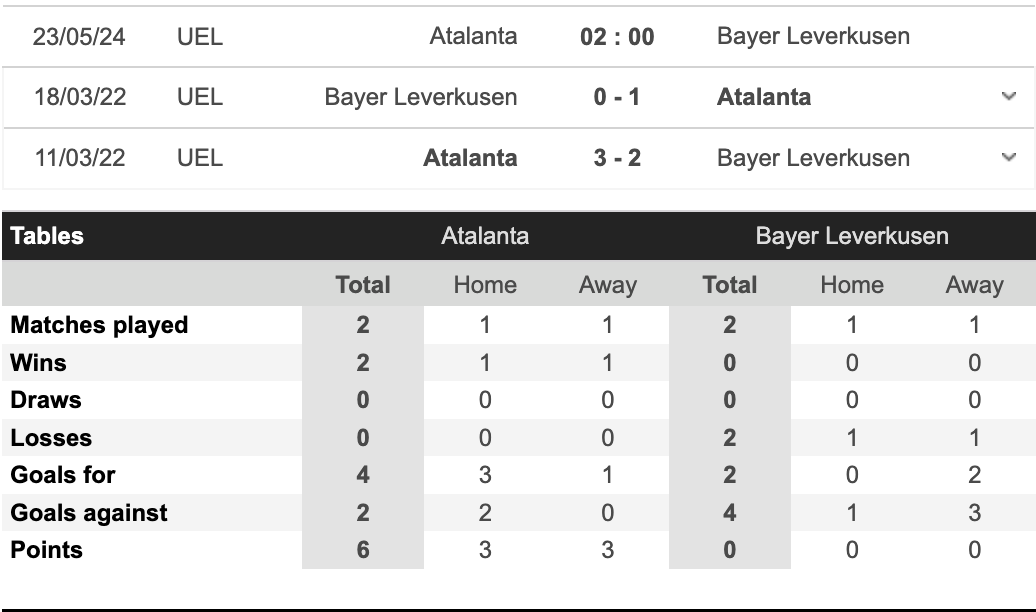Screen dimensions: 1036x612
Task: Select the Atalanta heading in the Tables bar
Action: point(485,236)
